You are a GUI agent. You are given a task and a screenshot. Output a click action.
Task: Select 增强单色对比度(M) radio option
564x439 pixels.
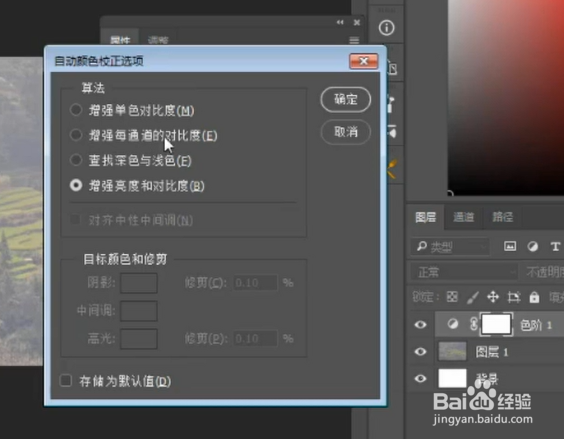click(x=76, y=110)
